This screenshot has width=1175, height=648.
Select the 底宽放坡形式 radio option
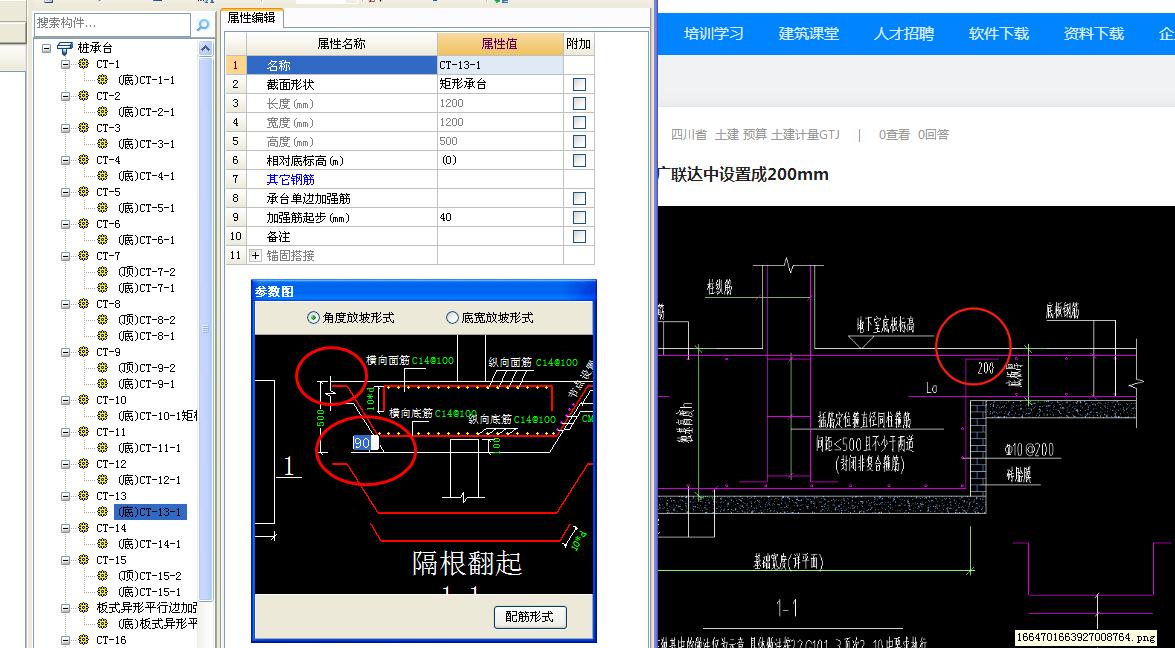pyautogui.click(x=452, y=318)
